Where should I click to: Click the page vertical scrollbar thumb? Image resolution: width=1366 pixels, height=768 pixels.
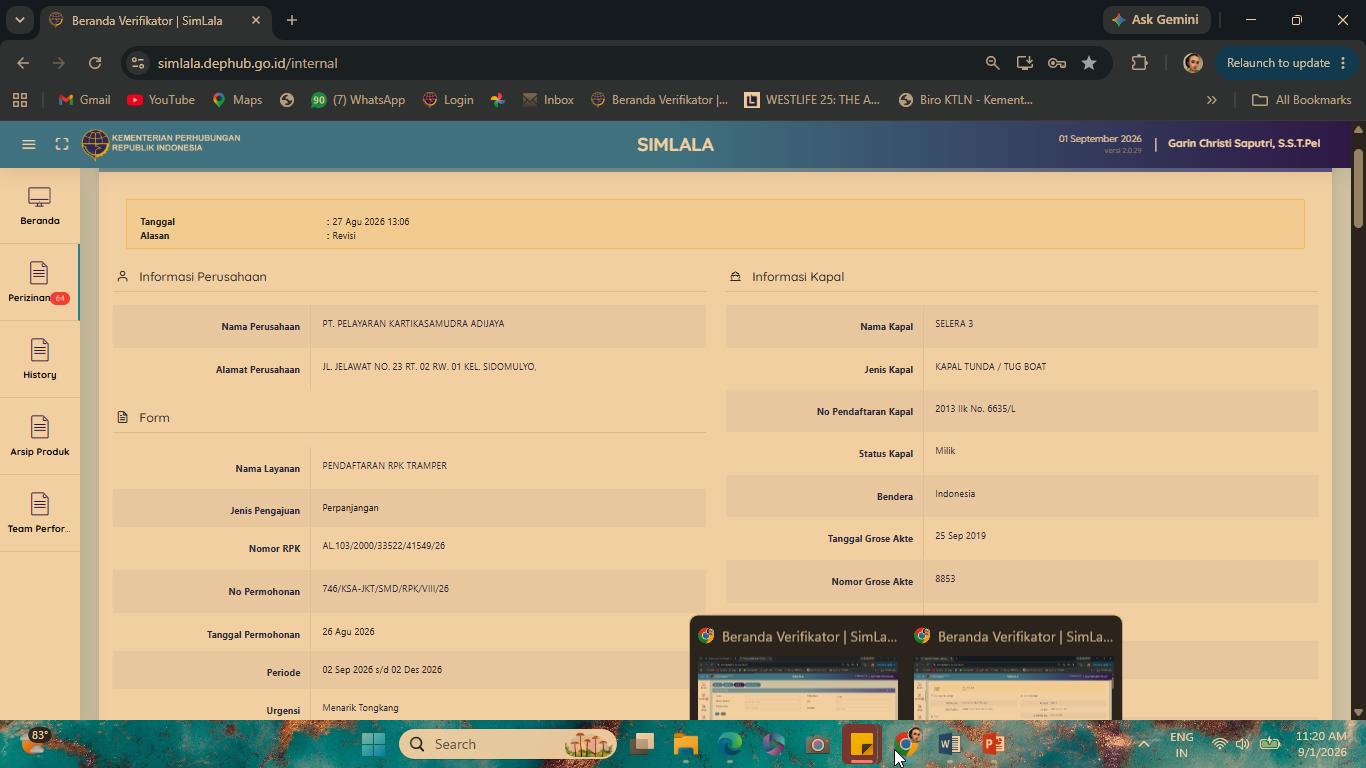pos(1358,187)
